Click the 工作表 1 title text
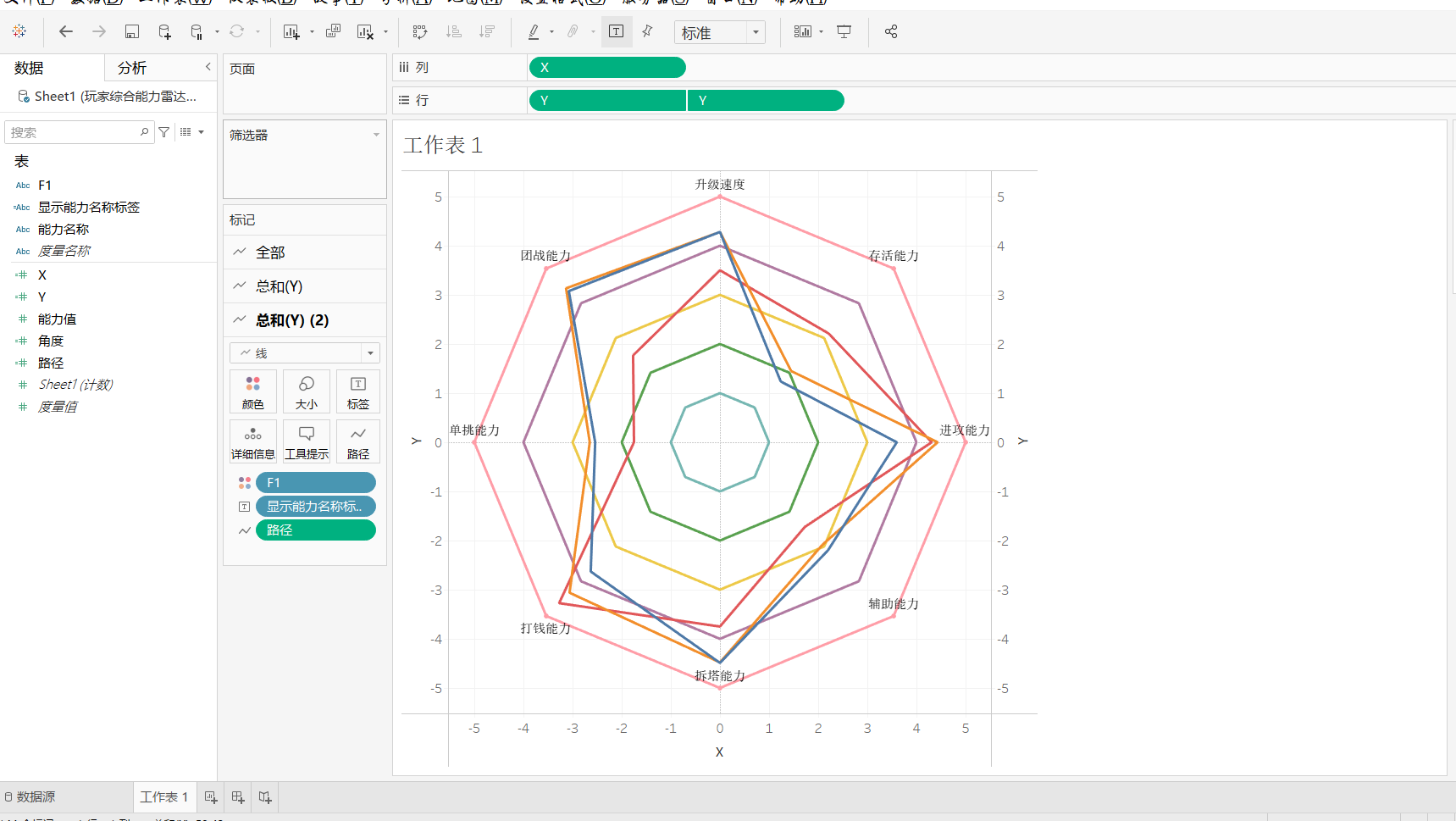This screenshot has height=821, width=1456. (444, 146)
